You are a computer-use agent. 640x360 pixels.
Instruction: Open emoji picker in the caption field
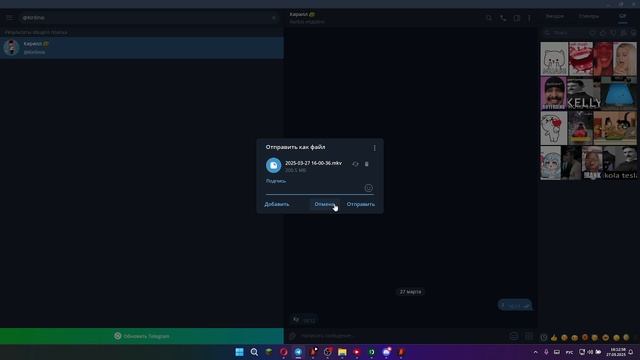click(x=368, y=188)
